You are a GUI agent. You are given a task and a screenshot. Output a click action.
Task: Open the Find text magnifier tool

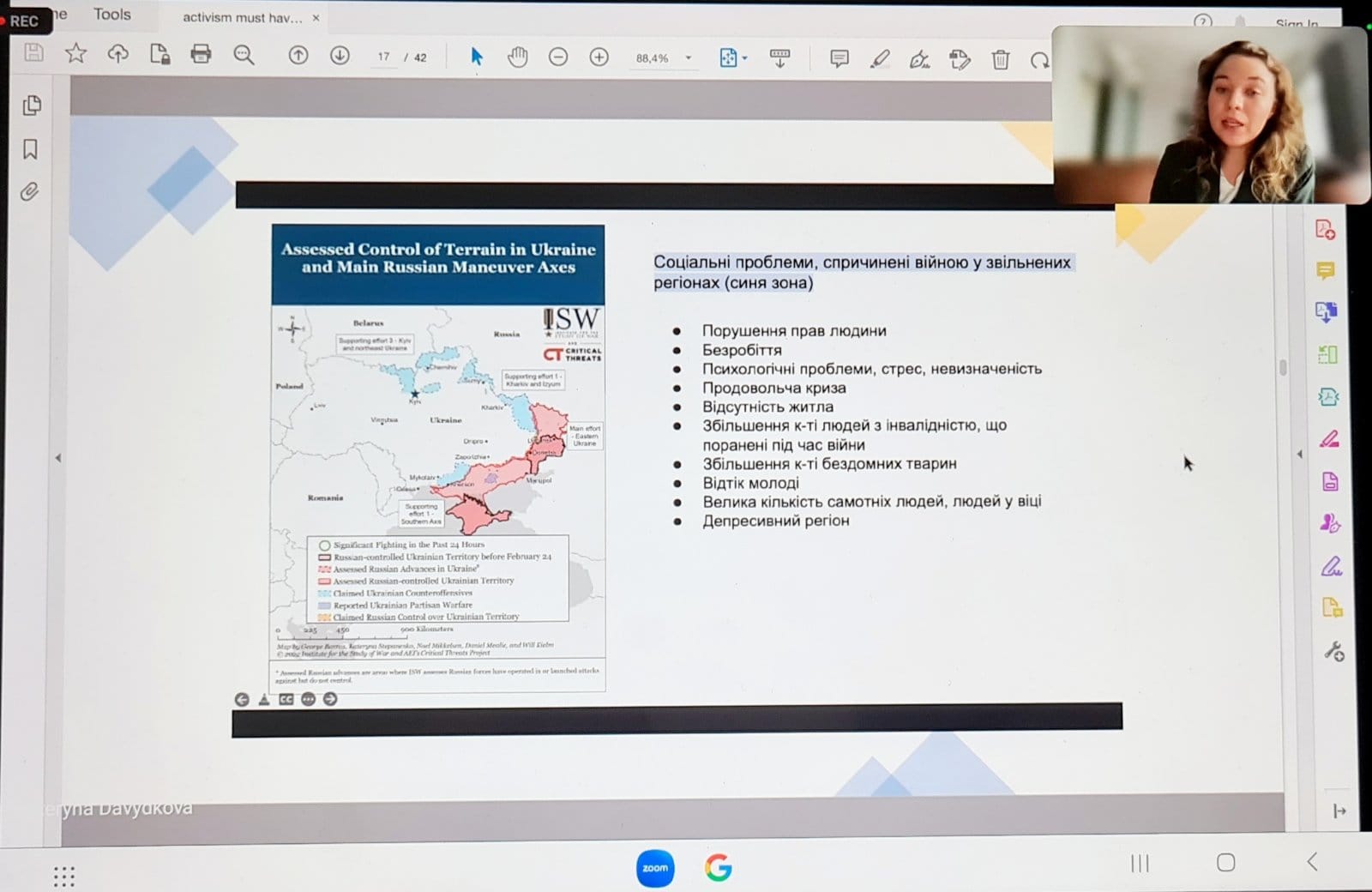244,56
